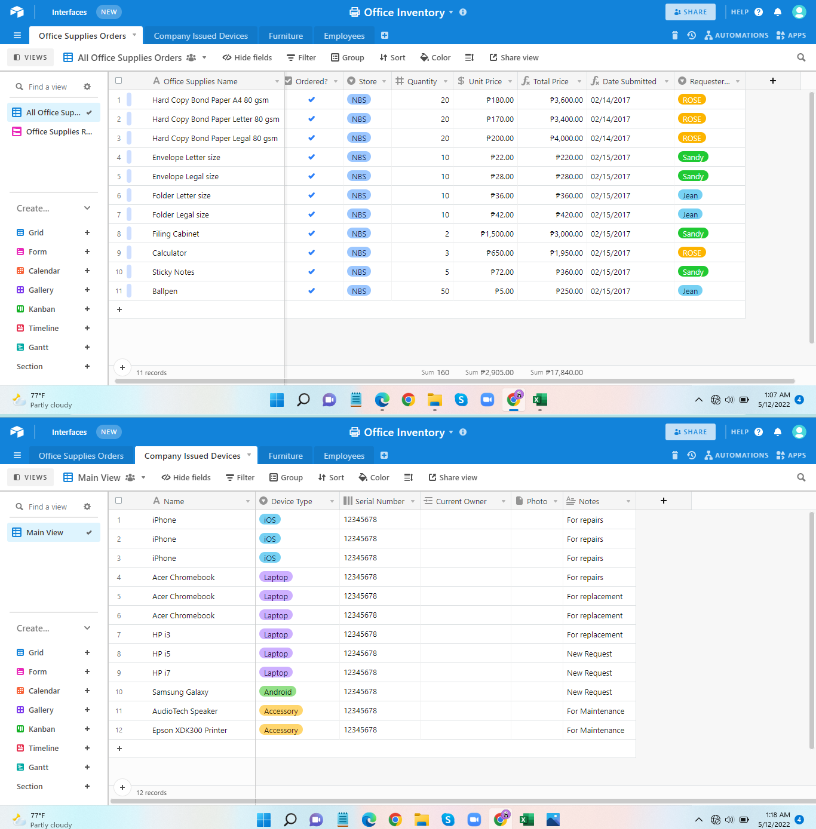Open Office Supplies Name column dropdown
The height and width of the screenshot is (829, 816).
coord(277,81)
